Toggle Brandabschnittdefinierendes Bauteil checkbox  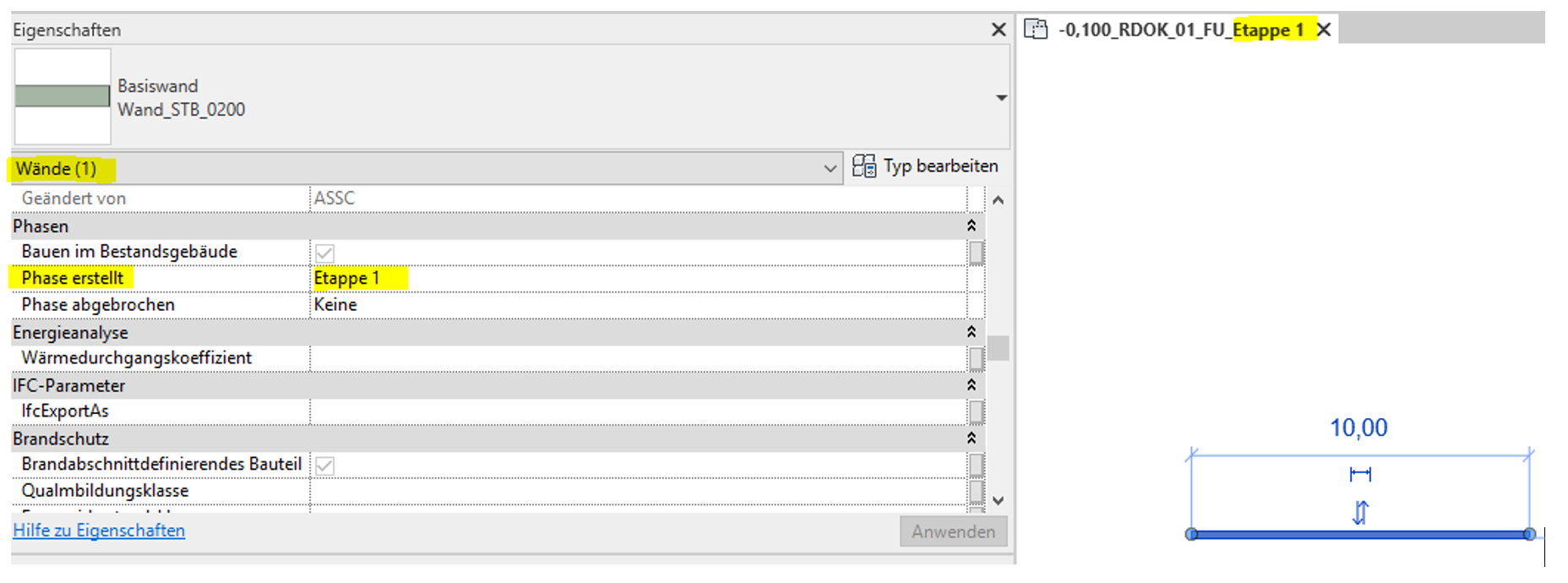click(x=324, y=466)
